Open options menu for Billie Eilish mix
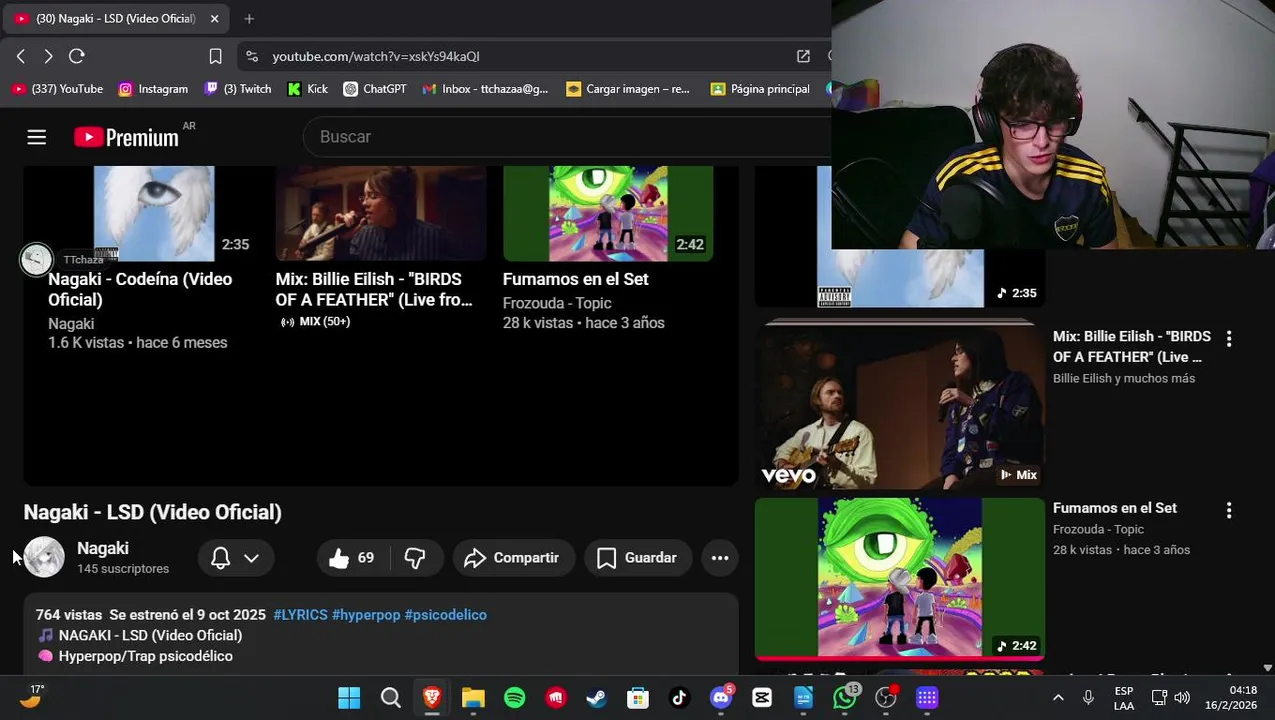The width and height of the screenshot is (1275, 720). [x=1229, y=339]
